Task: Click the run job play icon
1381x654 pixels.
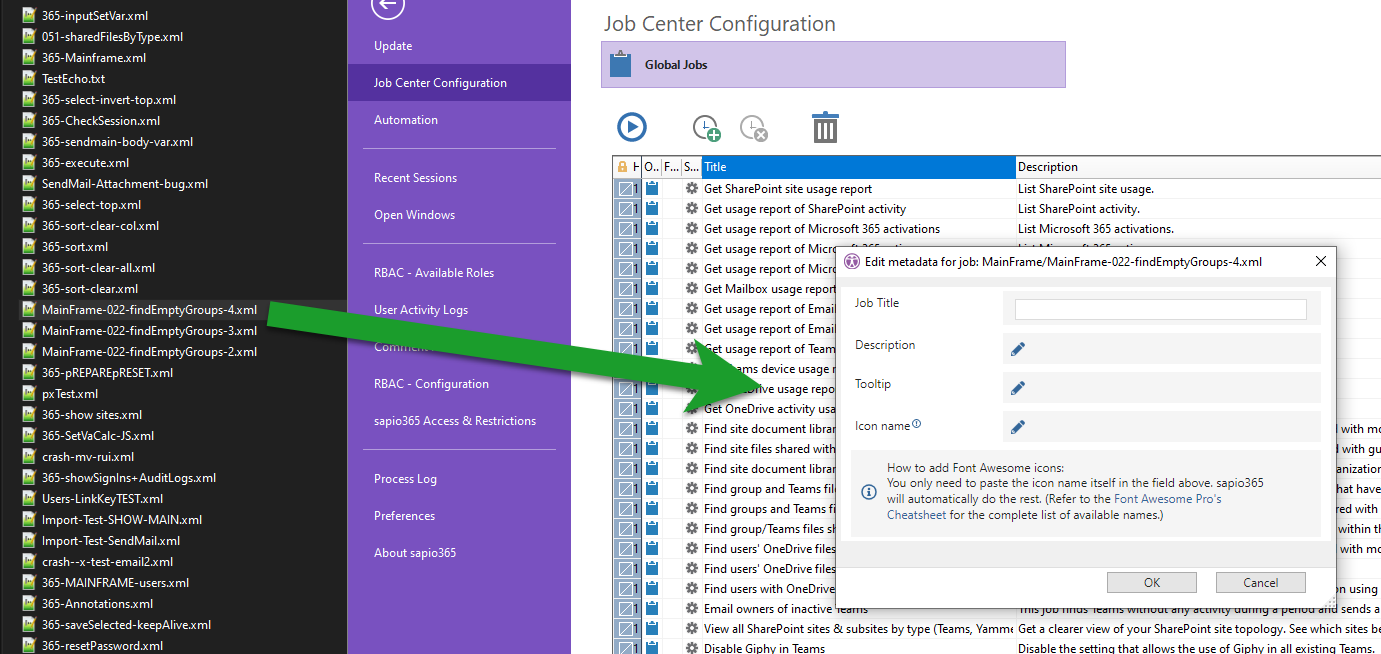Action: [631, 127]
